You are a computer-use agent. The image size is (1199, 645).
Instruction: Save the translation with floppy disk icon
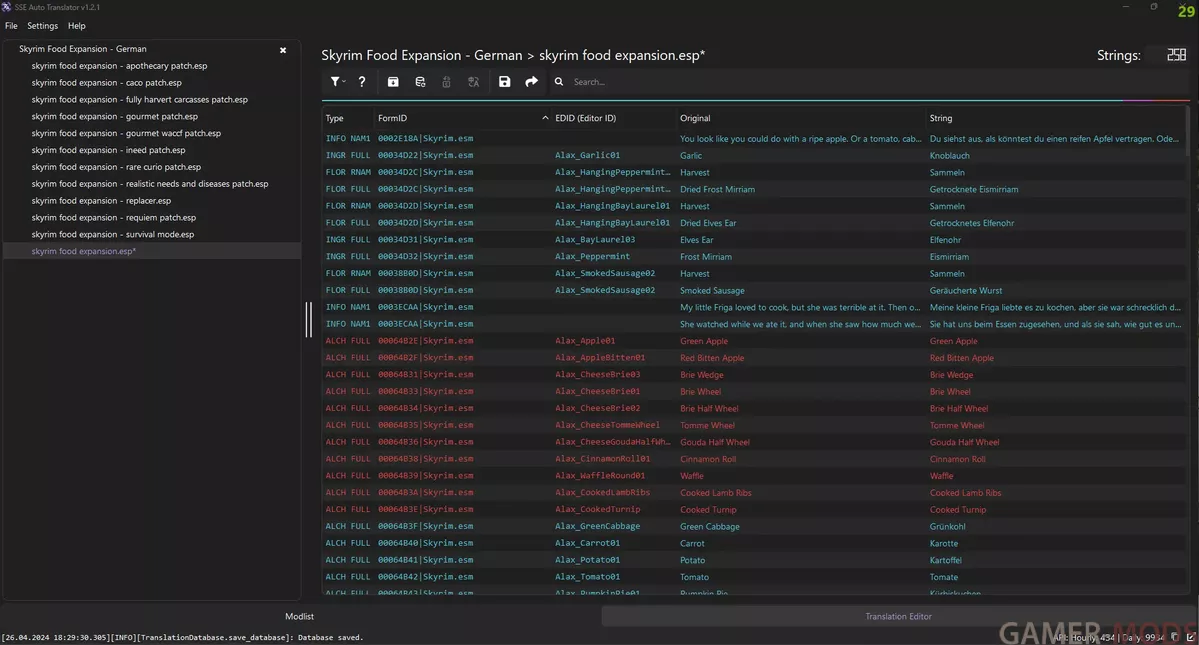504,82
